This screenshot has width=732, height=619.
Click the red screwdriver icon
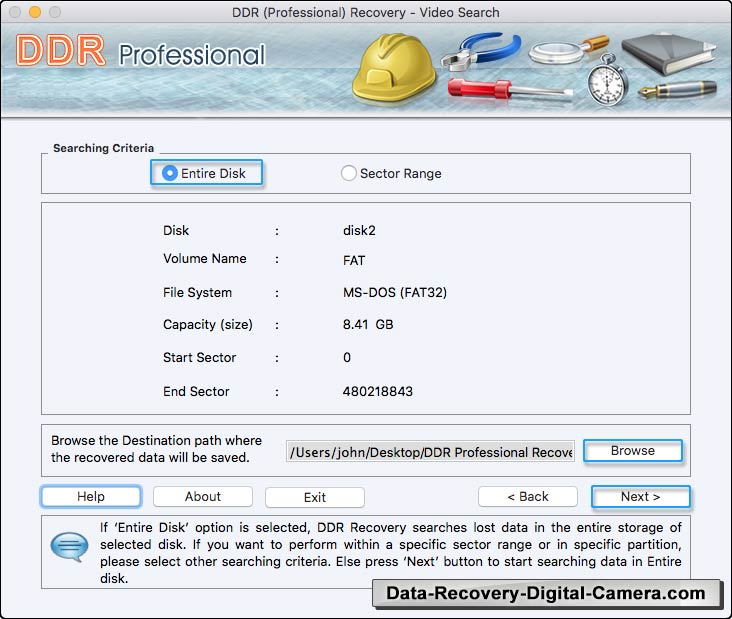pos(510,89)
